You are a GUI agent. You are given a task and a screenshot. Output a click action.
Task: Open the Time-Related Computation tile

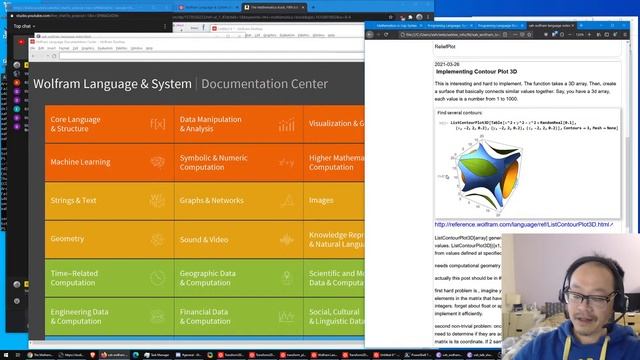pos(109,278)
